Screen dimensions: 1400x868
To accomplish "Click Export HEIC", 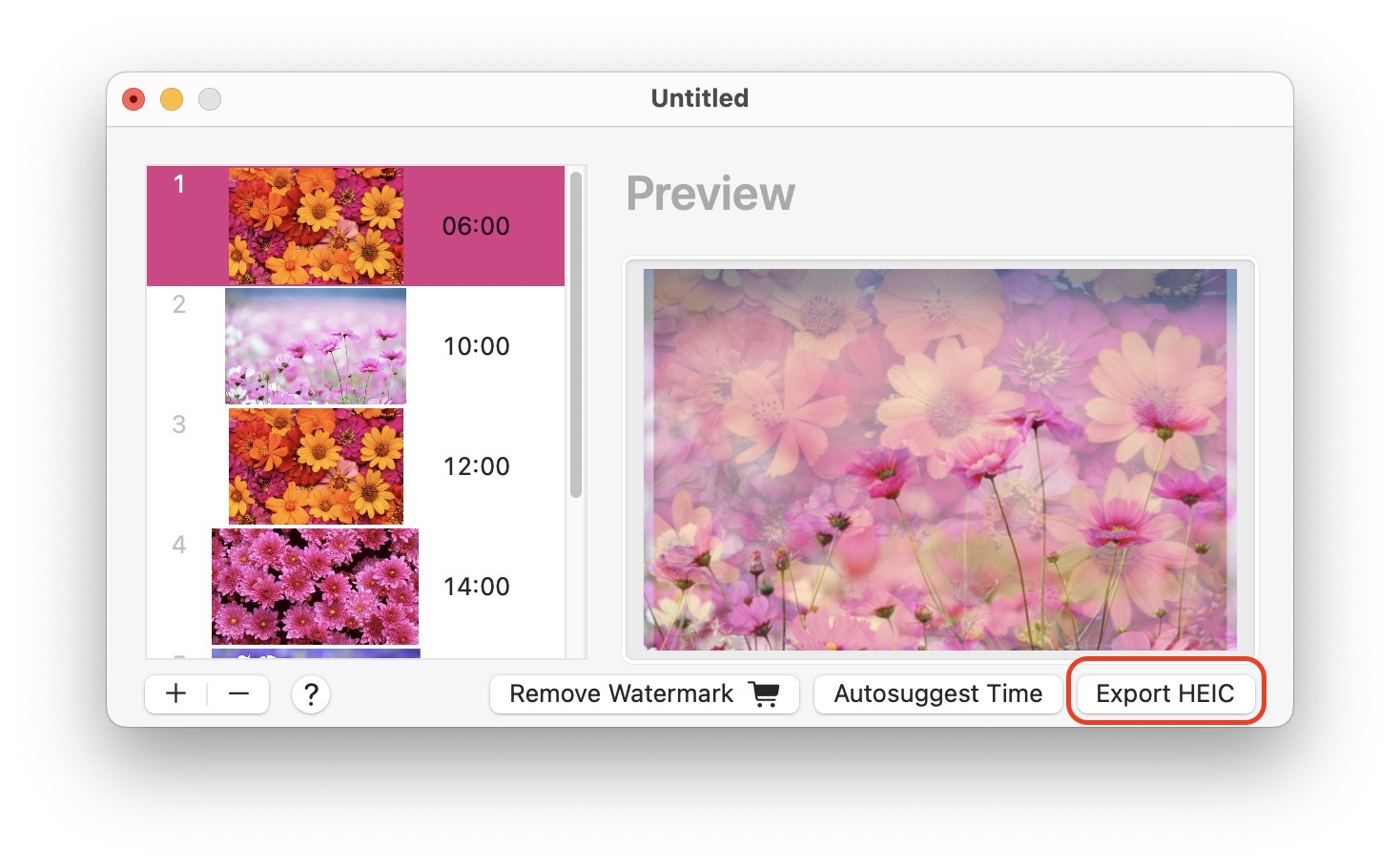I will tap(1164, 693).
